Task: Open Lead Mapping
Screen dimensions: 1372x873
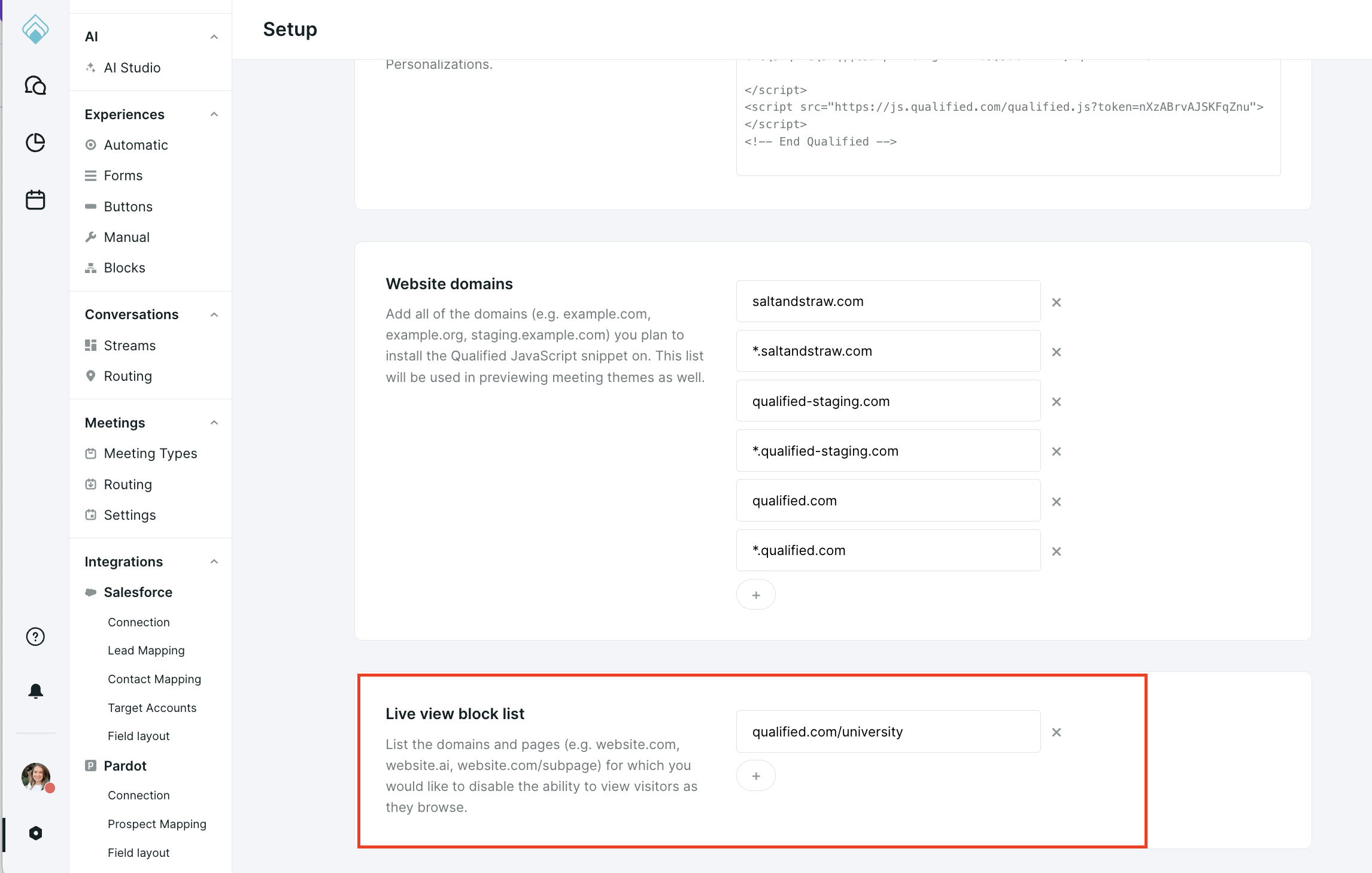Action: coord(146,650)
